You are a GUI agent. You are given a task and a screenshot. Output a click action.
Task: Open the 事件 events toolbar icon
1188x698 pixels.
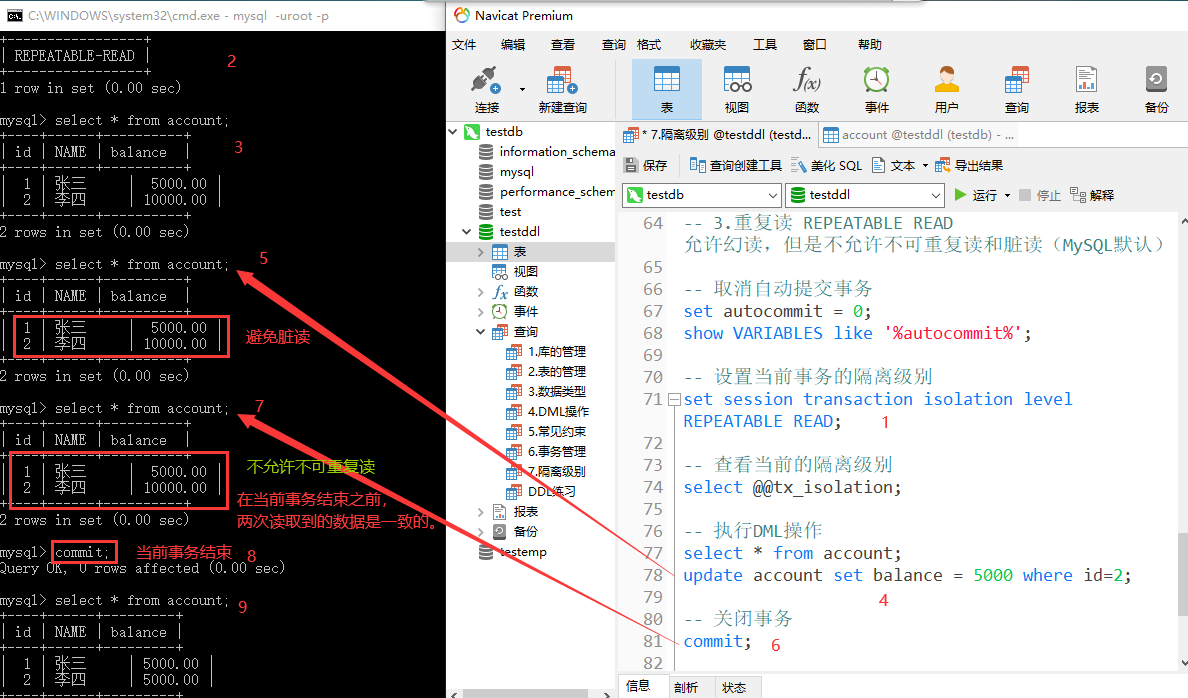(x=877, y=89)
